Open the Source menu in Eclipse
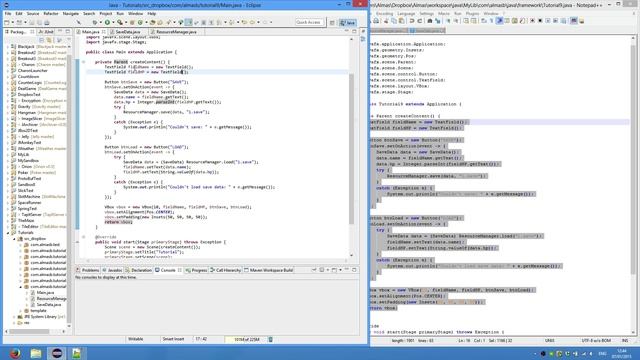 pyautogui.click(x=33, y=14)
